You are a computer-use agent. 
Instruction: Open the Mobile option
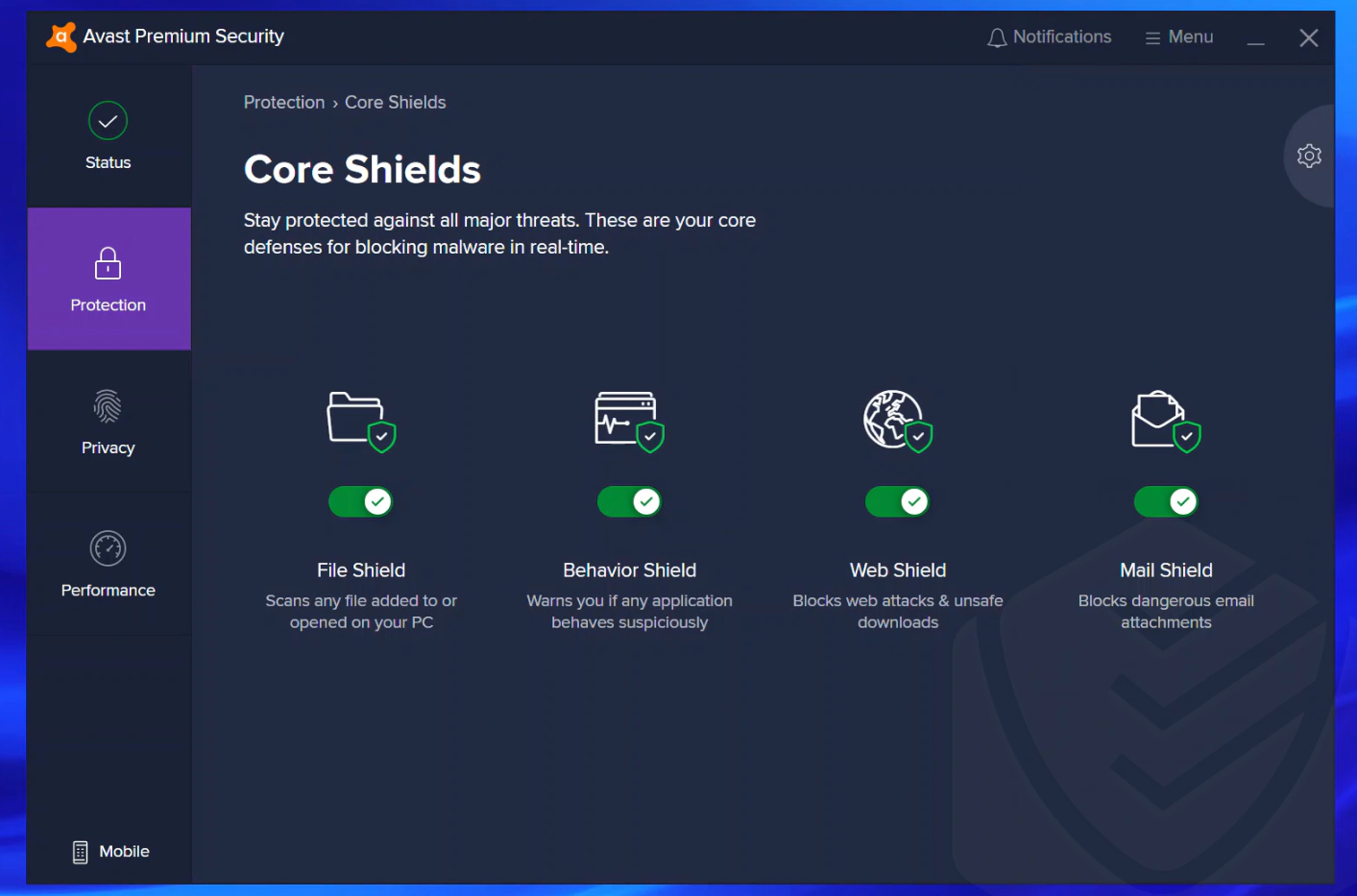(x=111, y=852)
